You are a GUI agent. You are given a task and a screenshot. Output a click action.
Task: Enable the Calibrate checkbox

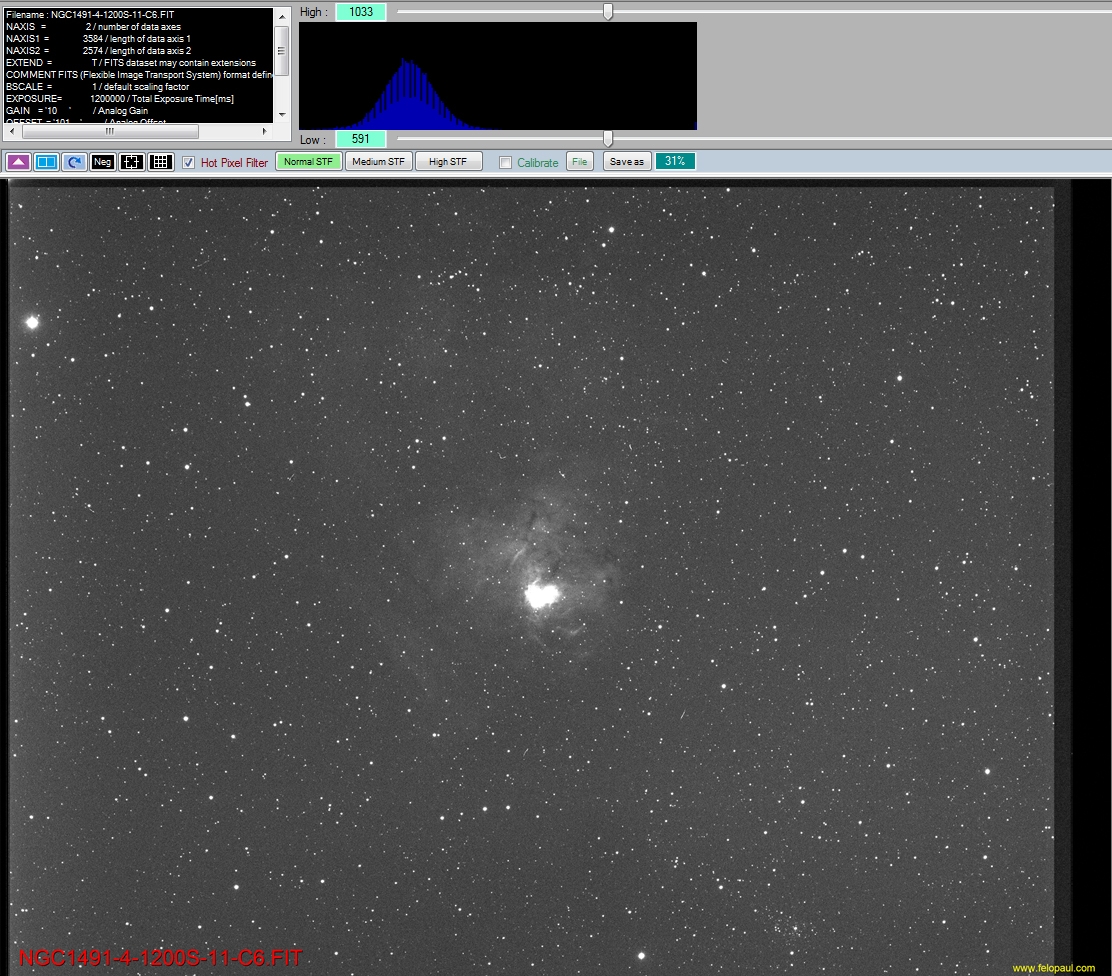(506, 162)
